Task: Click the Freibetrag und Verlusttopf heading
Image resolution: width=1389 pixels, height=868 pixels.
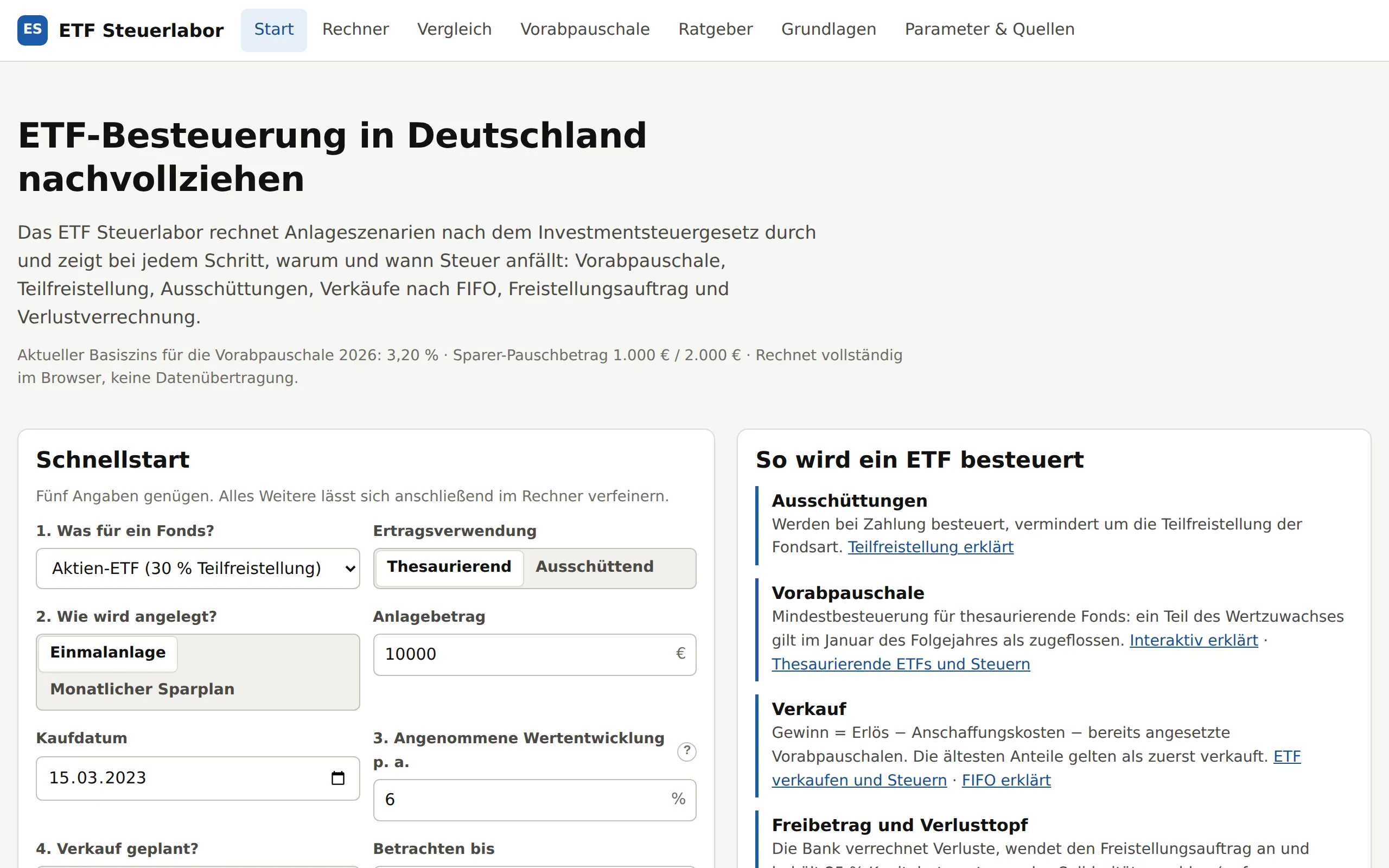Action: click(x=900, y=825)
